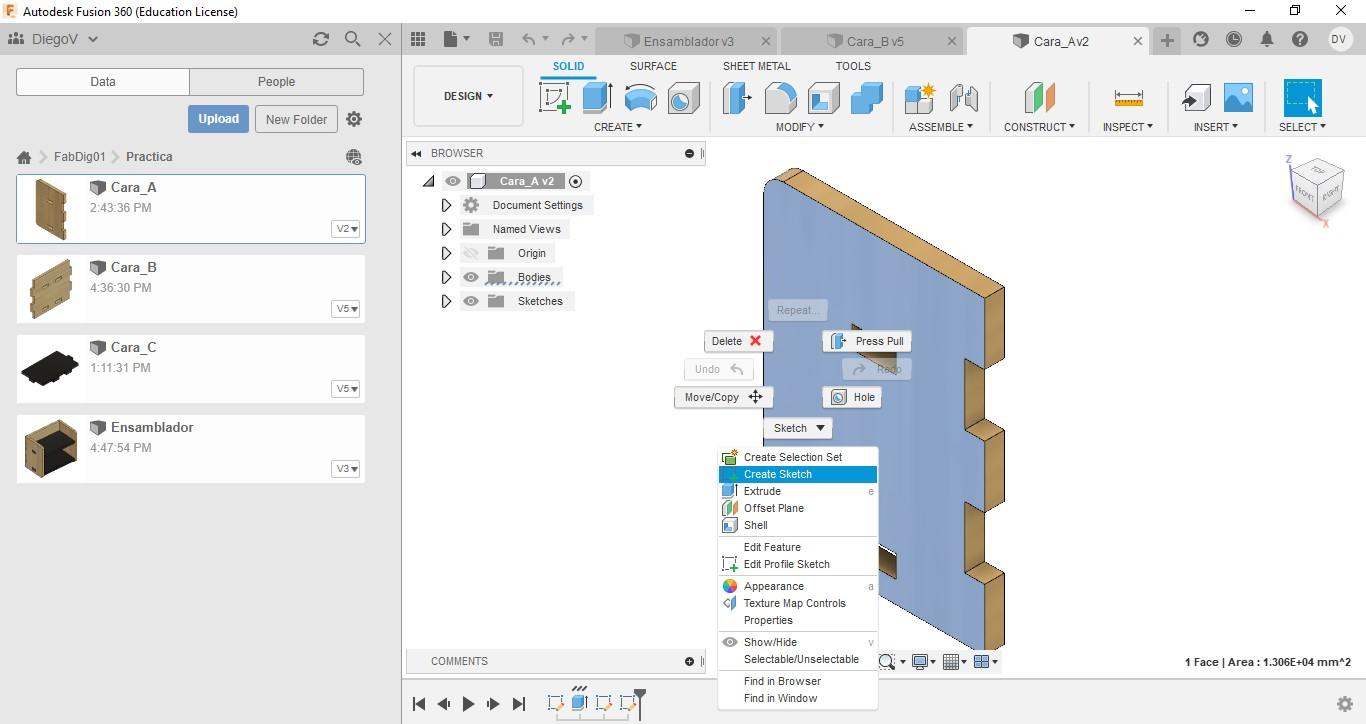Choose Find in Browser menu entry

tap(798, 681)
